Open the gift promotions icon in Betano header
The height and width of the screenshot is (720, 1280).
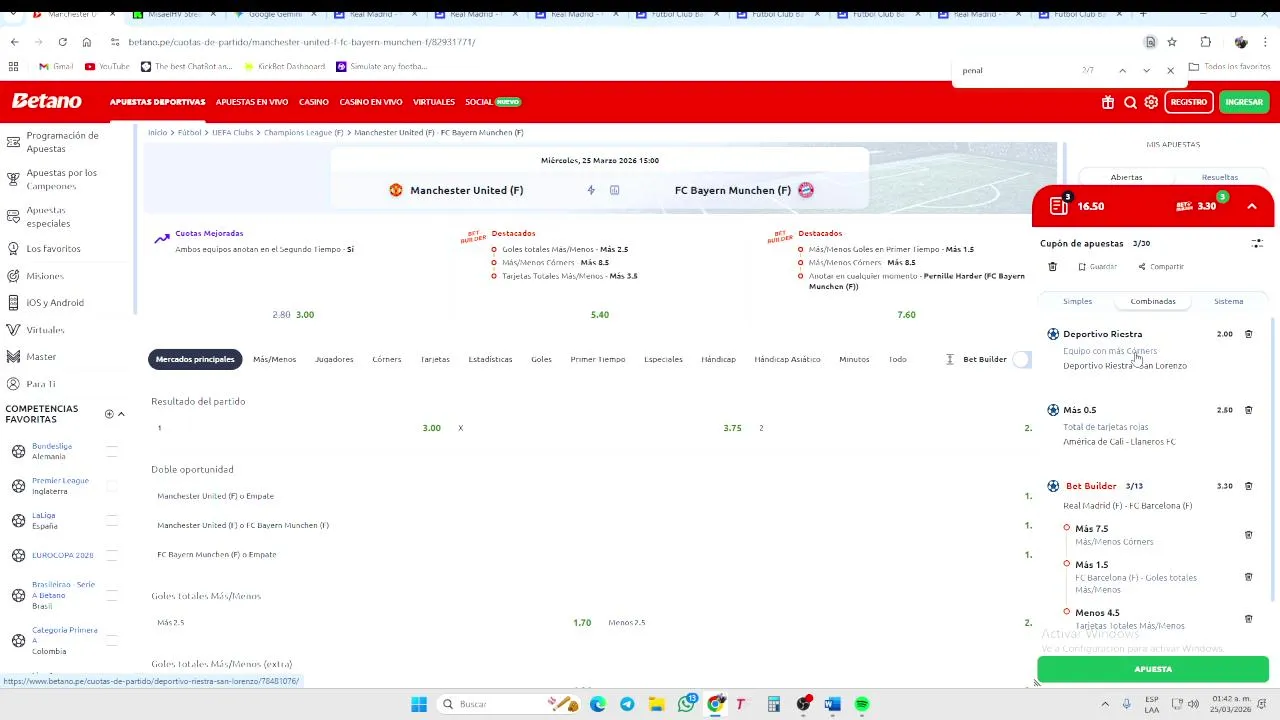(x=1108, y=102)
